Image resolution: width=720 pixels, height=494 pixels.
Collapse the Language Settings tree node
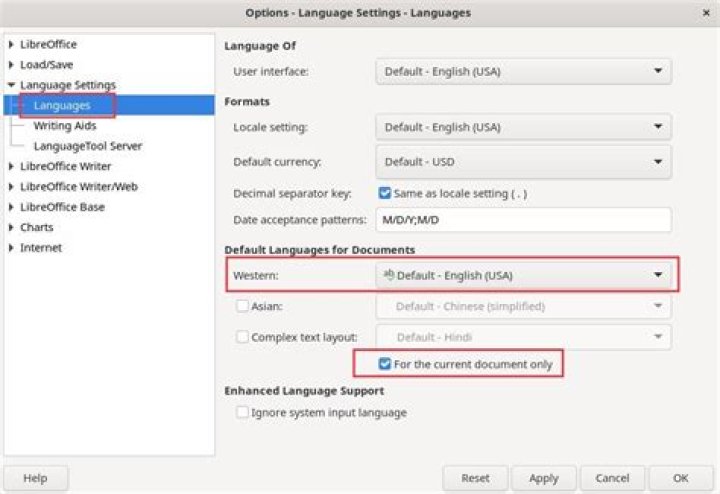[x=11, y=85]
